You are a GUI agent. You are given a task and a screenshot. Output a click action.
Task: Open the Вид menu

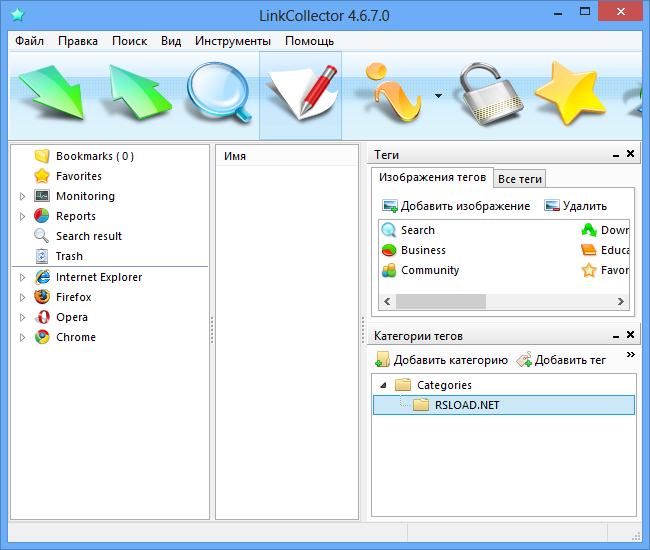[171, 41]
